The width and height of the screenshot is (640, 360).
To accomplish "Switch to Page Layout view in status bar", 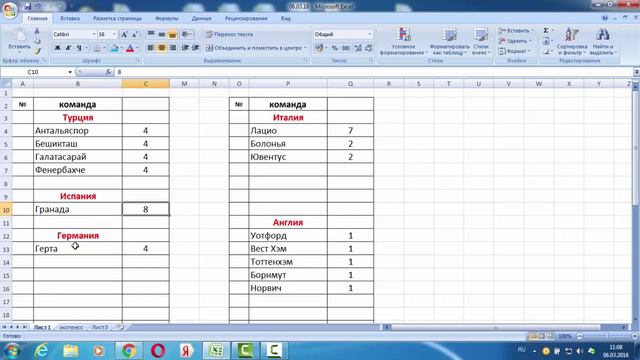I will (x=542, y=336).
